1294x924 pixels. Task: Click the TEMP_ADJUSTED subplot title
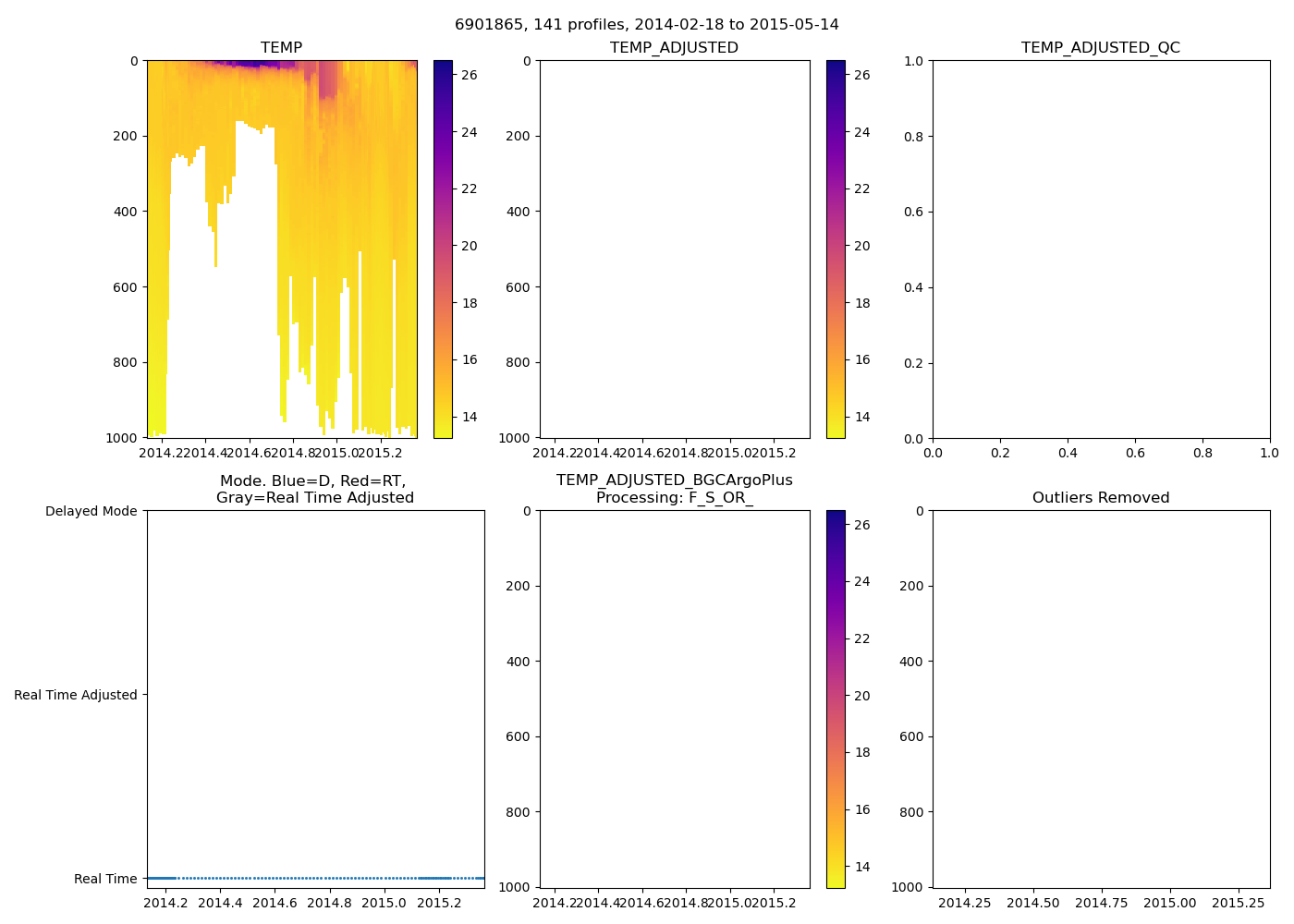pos(674,48)
